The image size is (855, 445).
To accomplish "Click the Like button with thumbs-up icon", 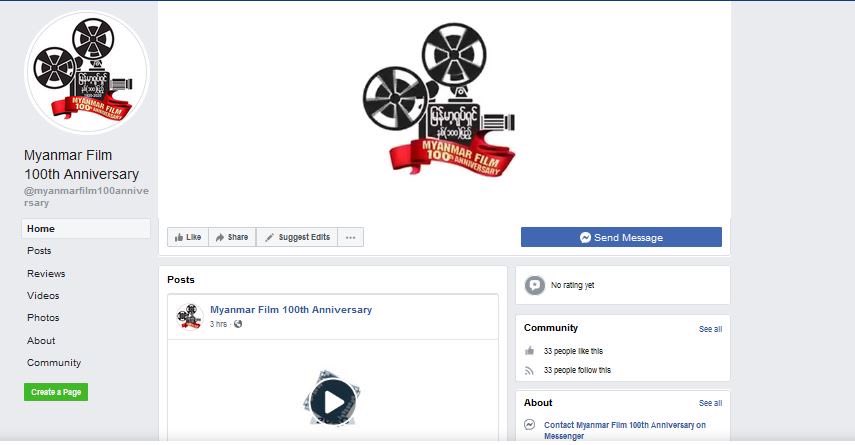I will pos(187,237).
